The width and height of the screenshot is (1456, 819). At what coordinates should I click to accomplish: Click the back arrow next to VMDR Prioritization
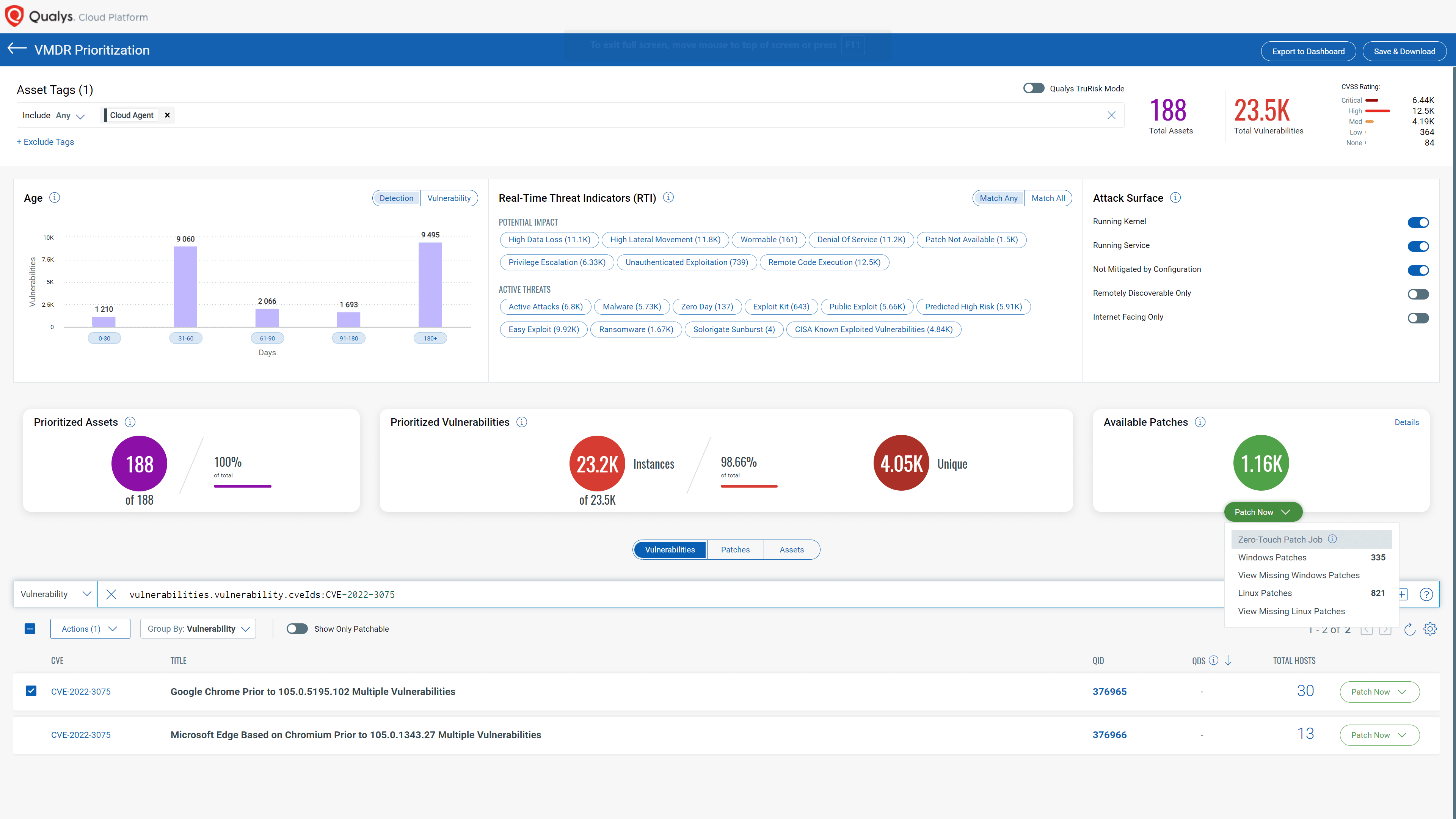point(17,49)
